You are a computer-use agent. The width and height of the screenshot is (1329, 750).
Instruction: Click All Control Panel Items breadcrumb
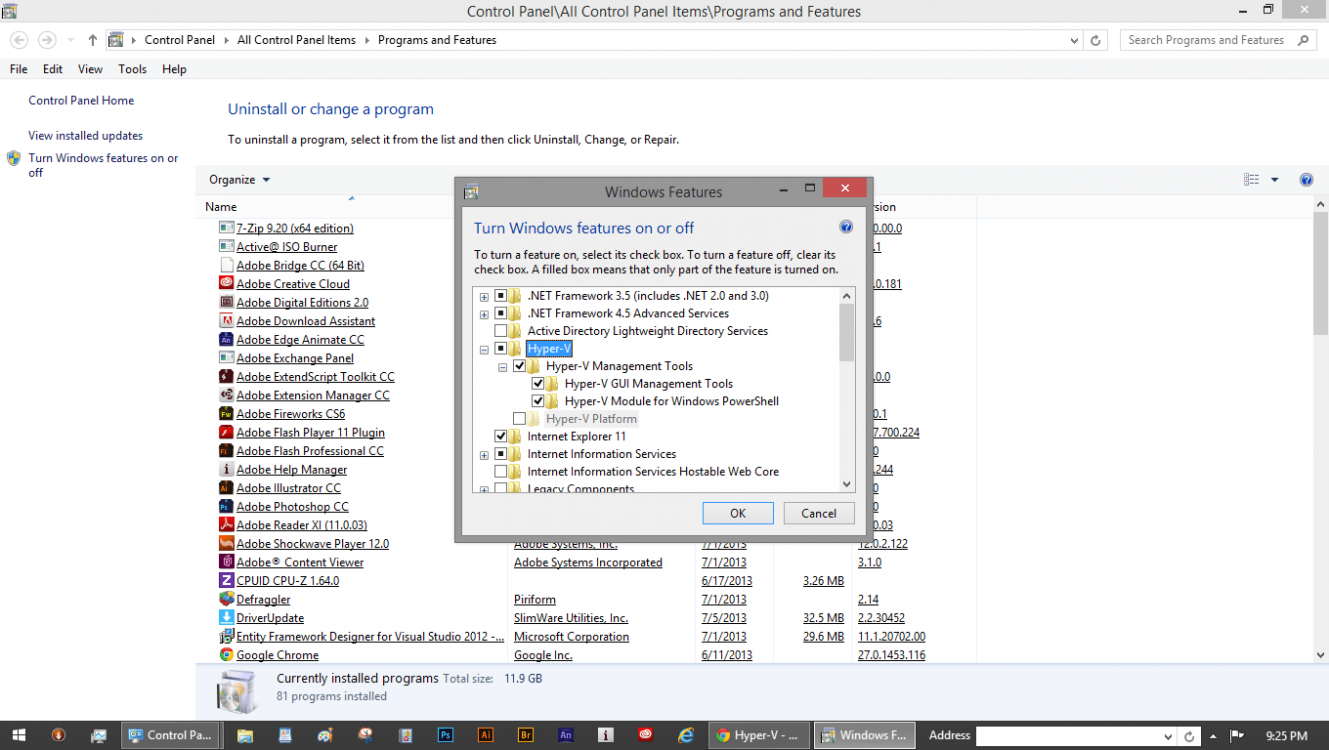(296, 40)
